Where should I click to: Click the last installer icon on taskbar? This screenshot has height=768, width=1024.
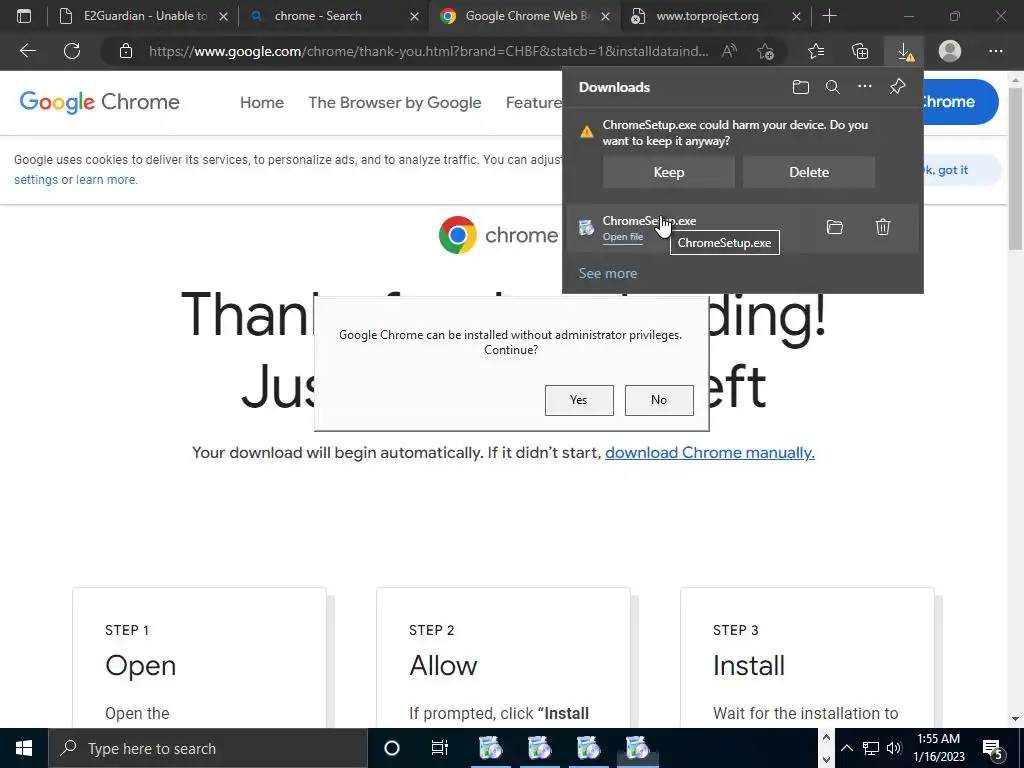[637, 748]
